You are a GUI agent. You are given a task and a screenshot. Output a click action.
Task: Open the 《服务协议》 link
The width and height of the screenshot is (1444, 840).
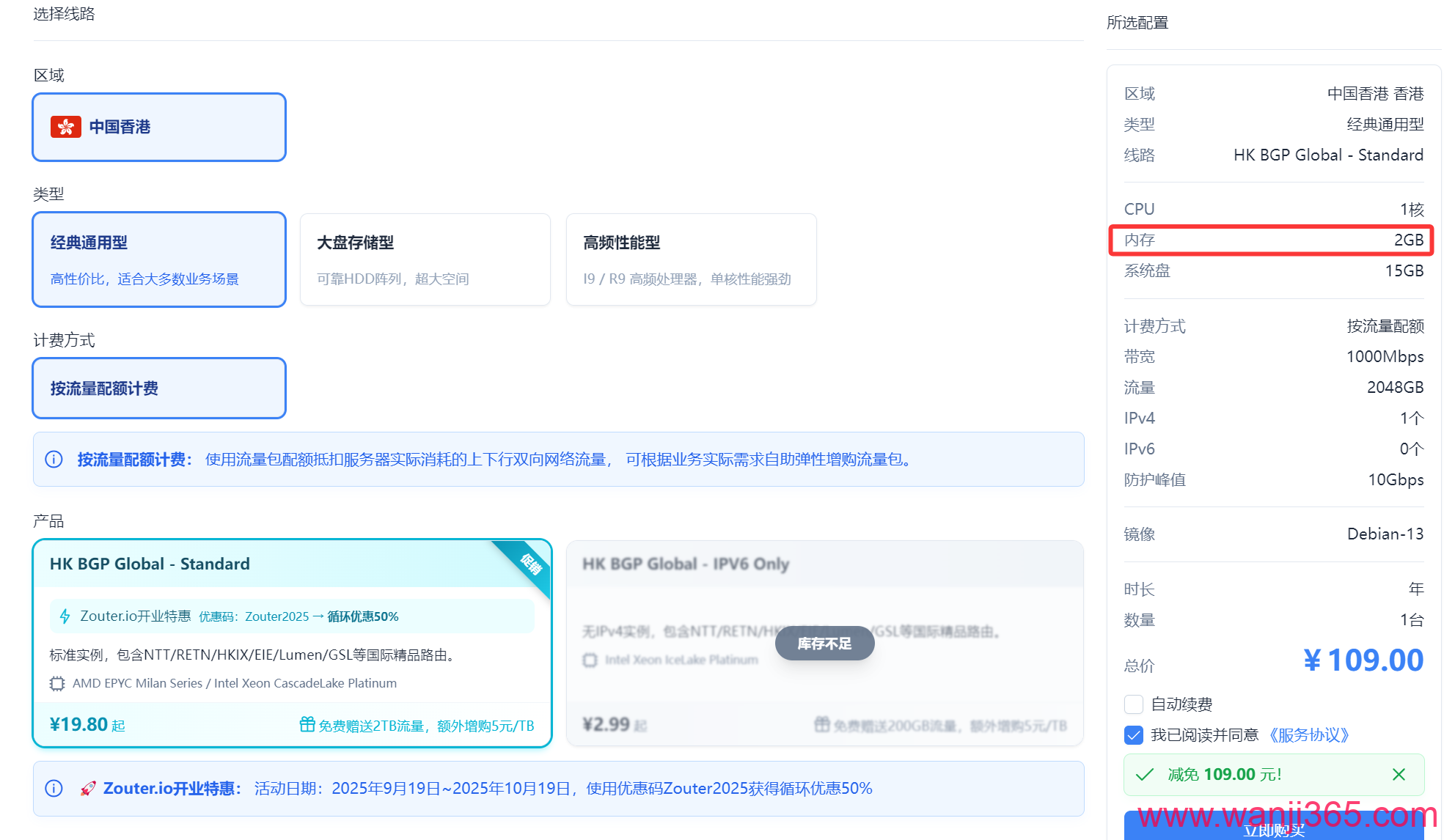tap(1309, 735)
